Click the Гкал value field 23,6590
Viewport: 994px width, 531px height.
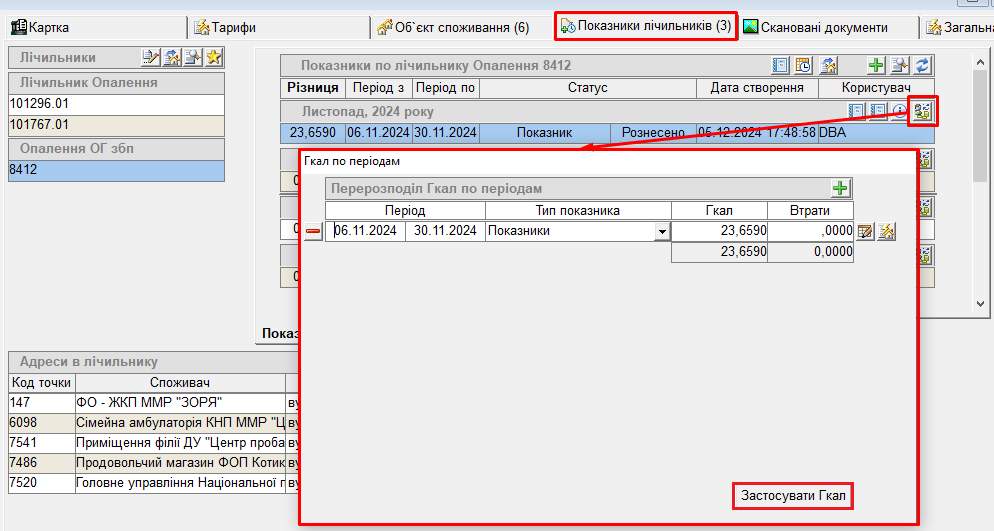click(x=719, y=231)
